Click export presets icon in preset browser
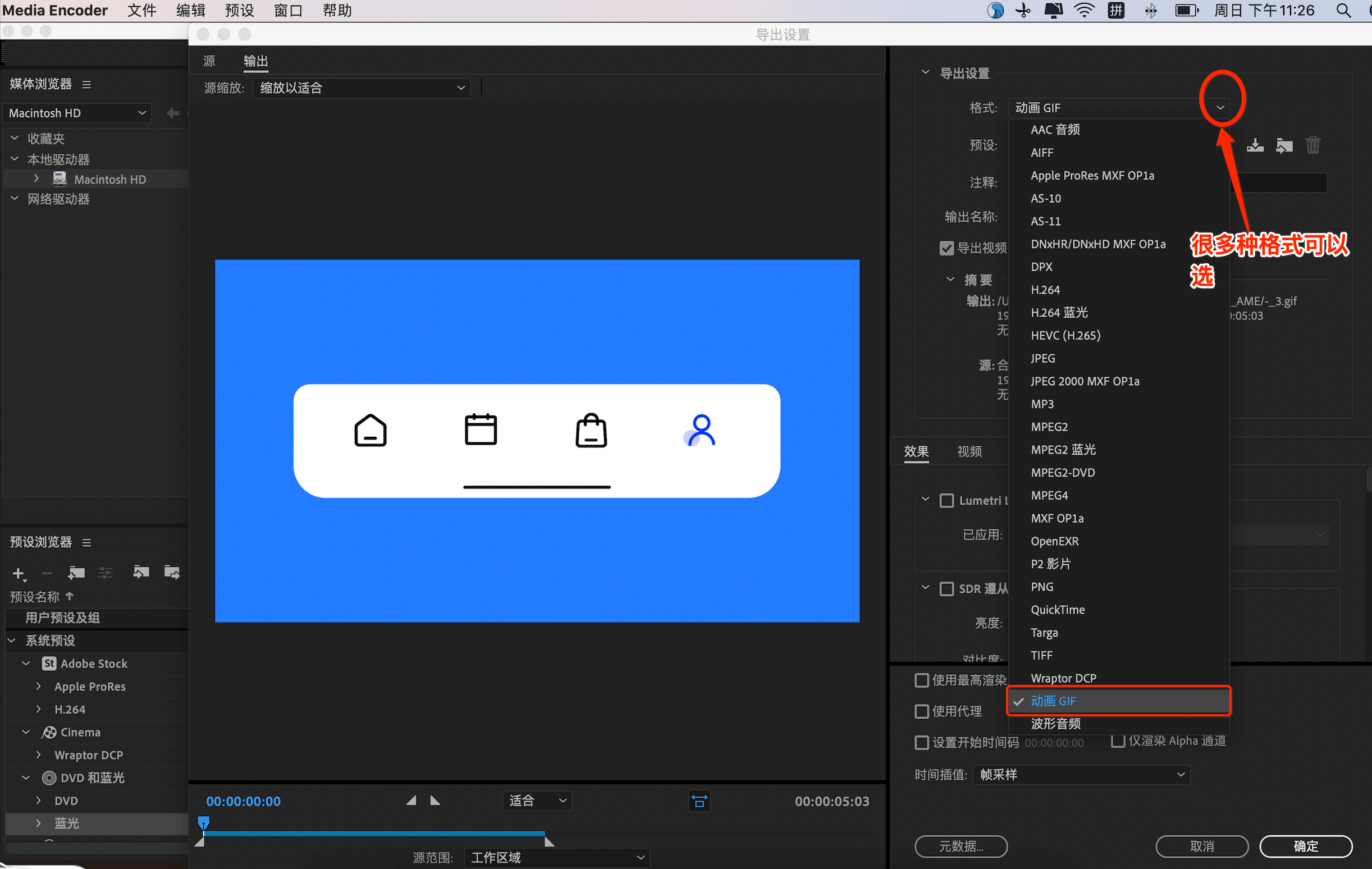 point(172,572)
